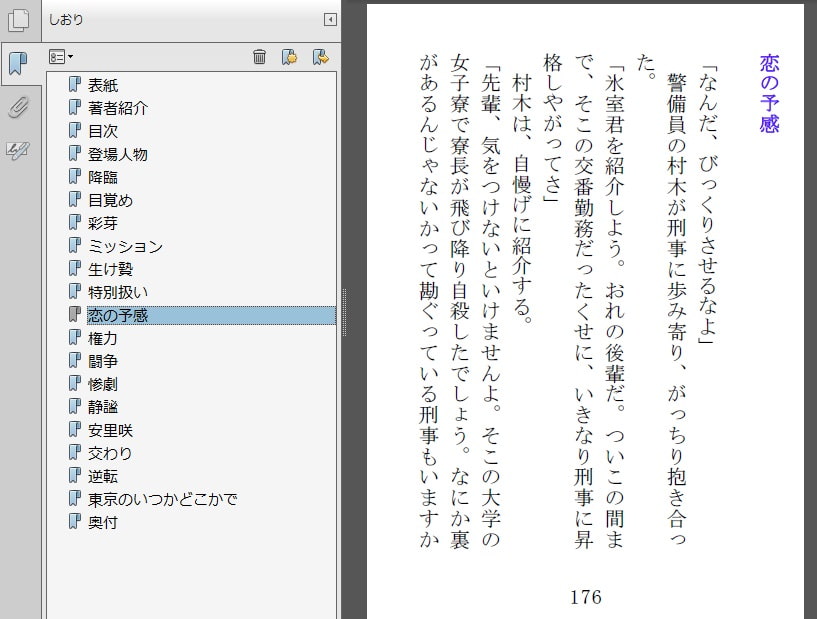Go to the 著者紹介 bookmark
The width and height of the screenshot is (817, 619).
click(118, 108)
